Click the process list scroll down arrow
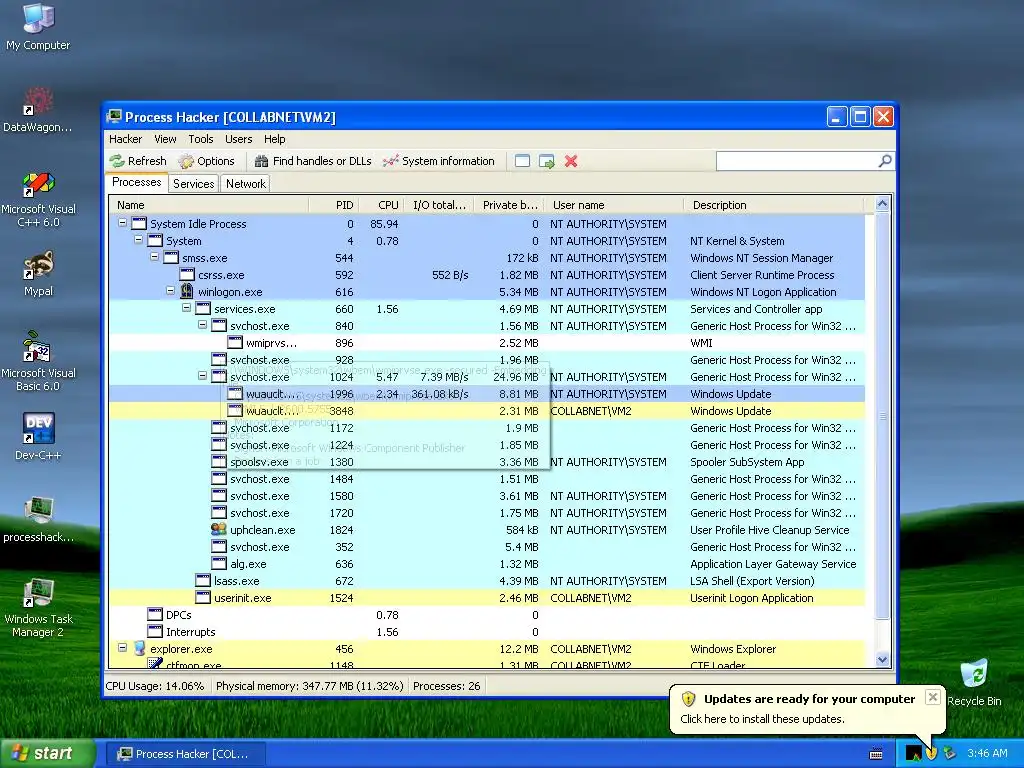 pyautogui.click(x=882, y=660)
